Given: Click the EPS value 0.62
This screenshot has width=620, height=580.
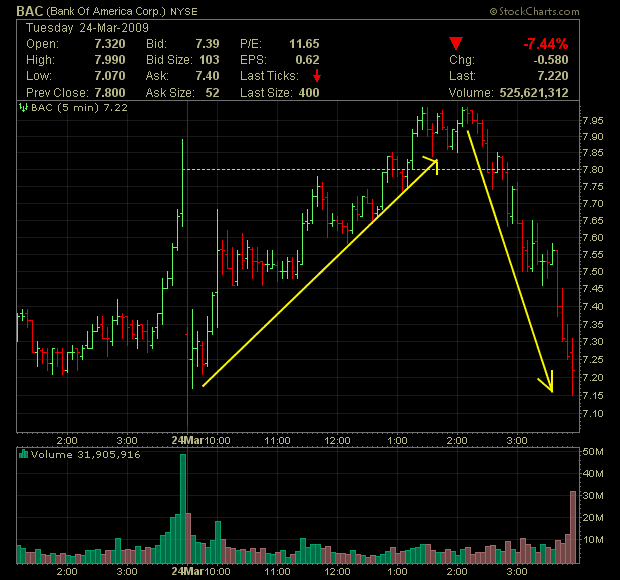Looking at the screenshot, I should 307,60.
